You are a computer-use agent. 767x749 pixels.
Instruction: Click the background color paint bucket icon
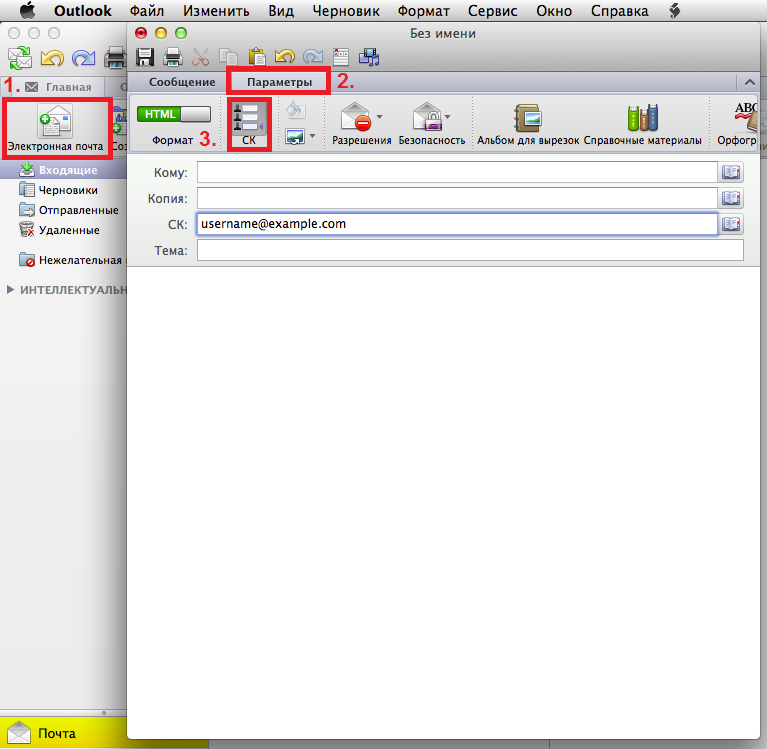point(296,110)
